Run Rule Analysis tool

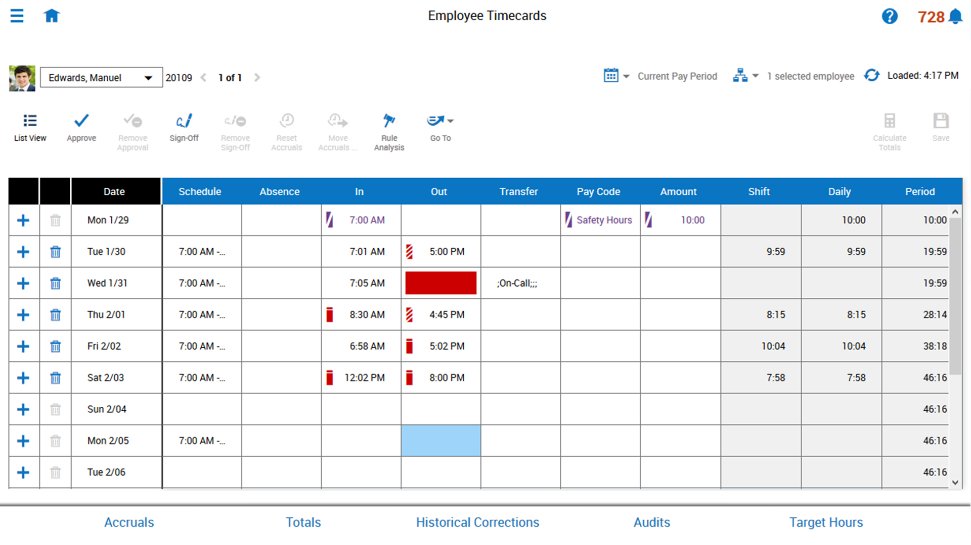pyautogui.click(x=389, y=131)
